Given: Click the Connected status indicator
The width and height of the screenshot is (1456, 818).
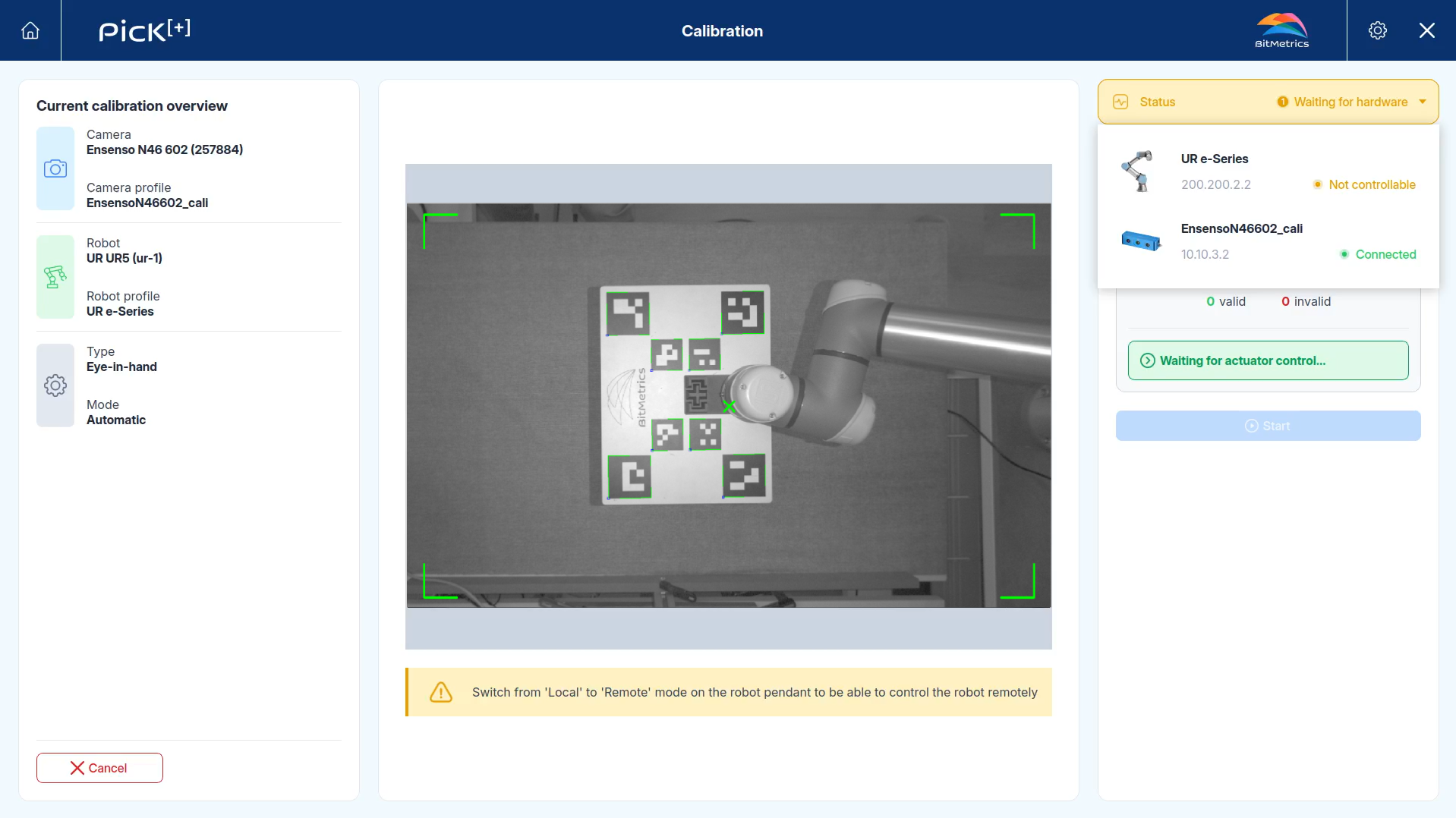Looking at the screenshot, I should click(x=1378, y=254).
